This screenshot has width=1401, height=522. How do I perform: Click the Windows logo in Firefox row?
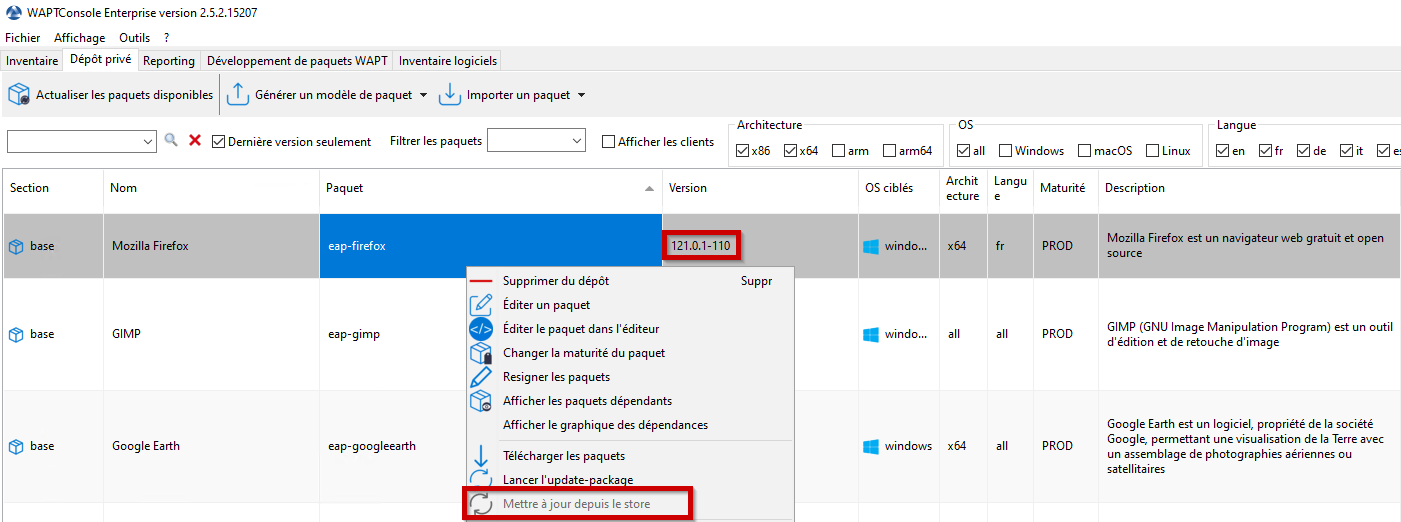click(x=871, y=246)
